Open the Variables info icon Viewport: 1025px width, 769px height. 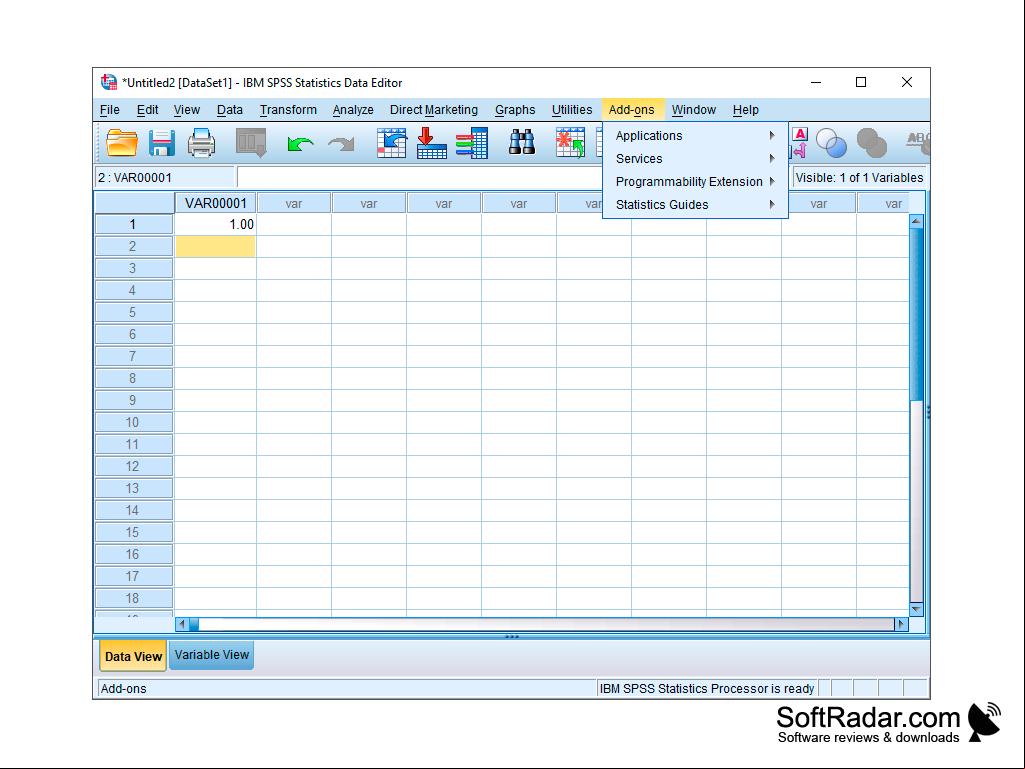click(x=472, y=143)
